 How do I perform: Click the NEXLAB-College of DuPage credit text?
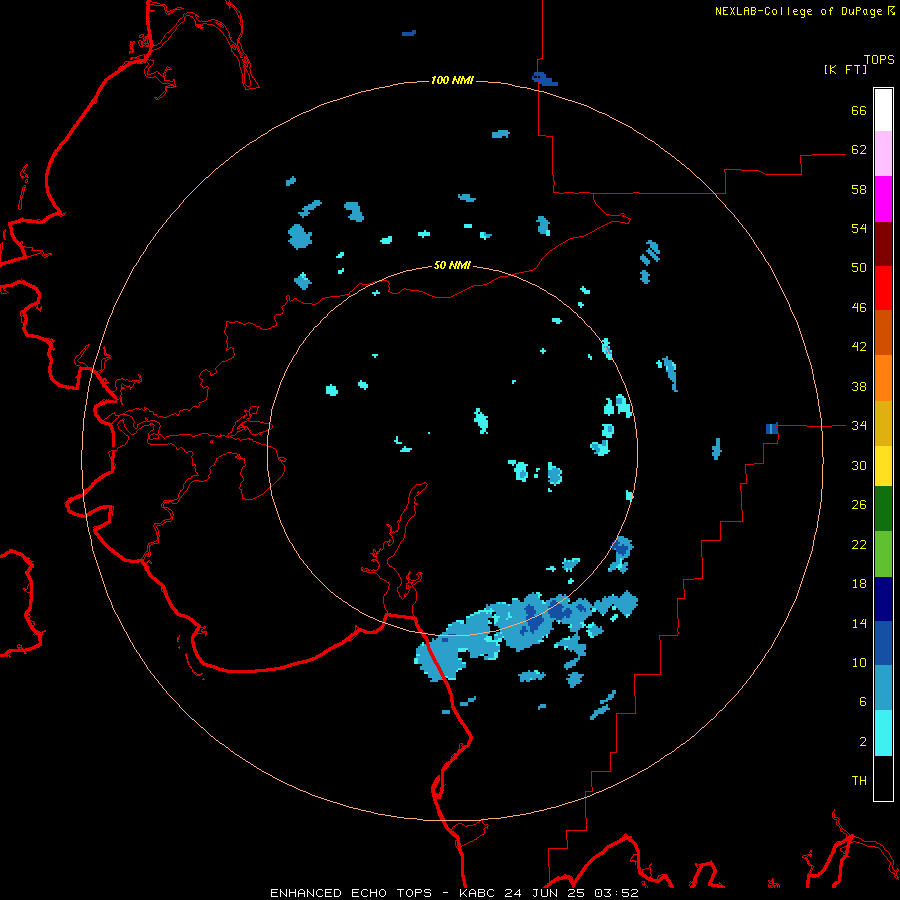coord(798,11)
